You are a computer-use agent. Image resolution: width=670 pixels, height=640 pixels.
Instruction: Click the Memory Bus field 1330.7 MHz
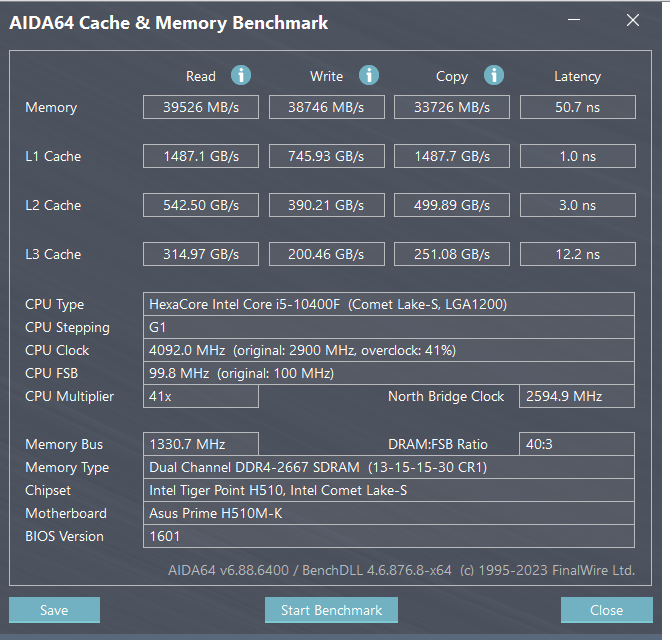[x=201, y=444]
